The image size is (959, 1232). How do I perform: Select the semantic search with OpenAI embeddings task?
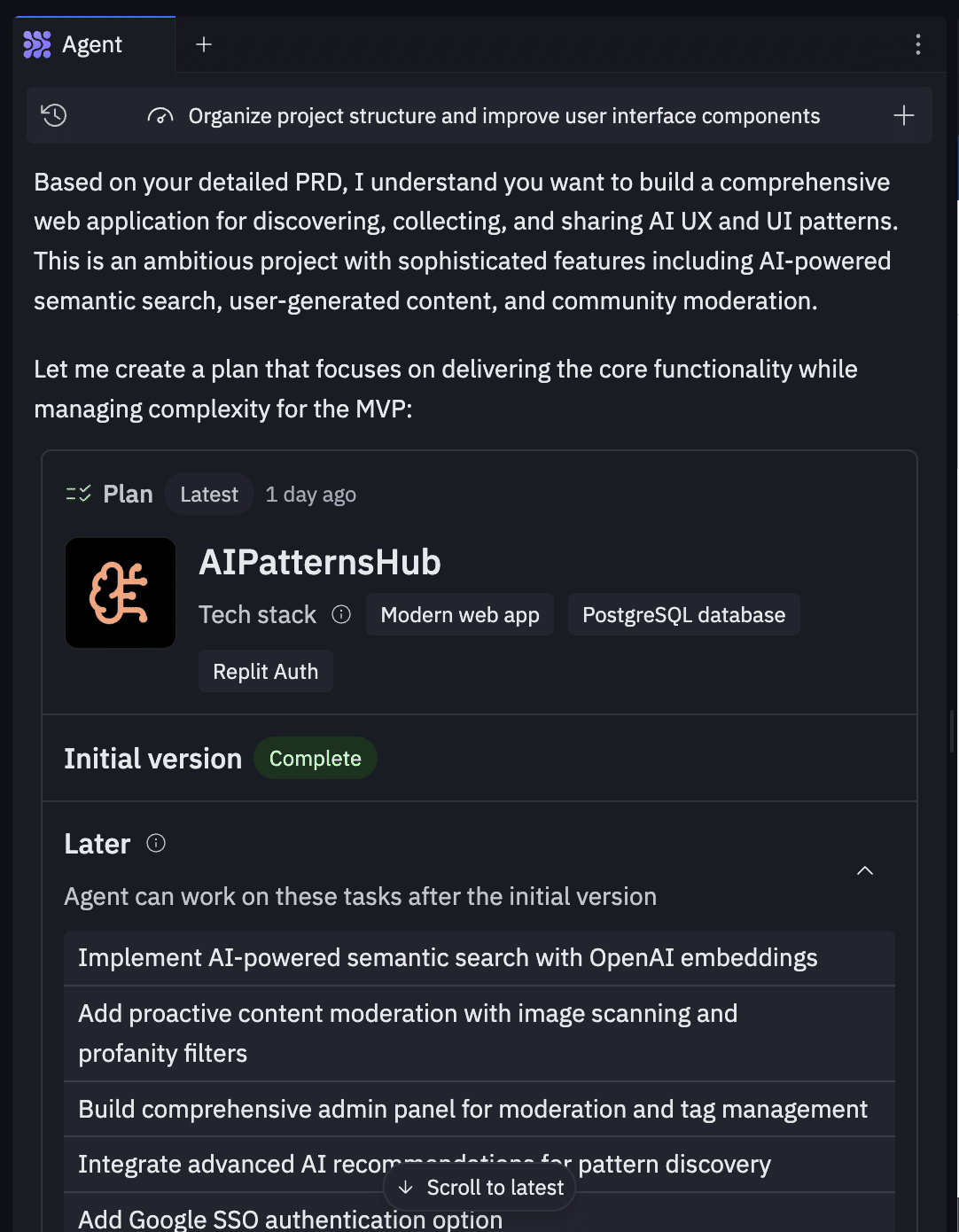point(448,958)
